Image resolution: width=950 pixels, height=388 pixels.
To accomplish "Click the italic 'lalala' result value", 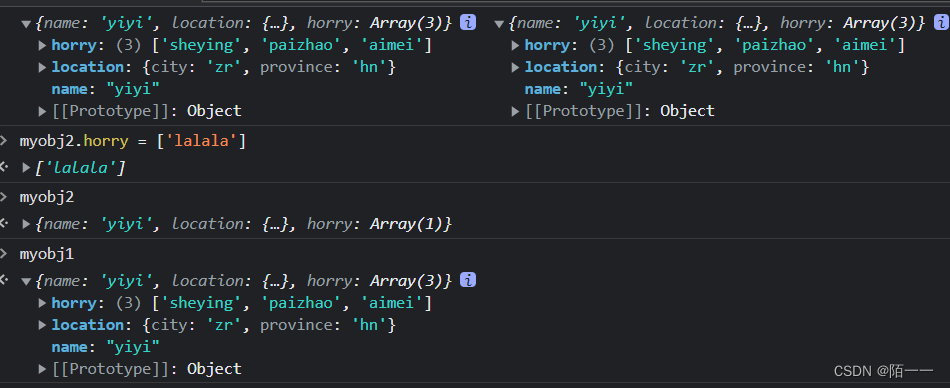I will 81,167.
